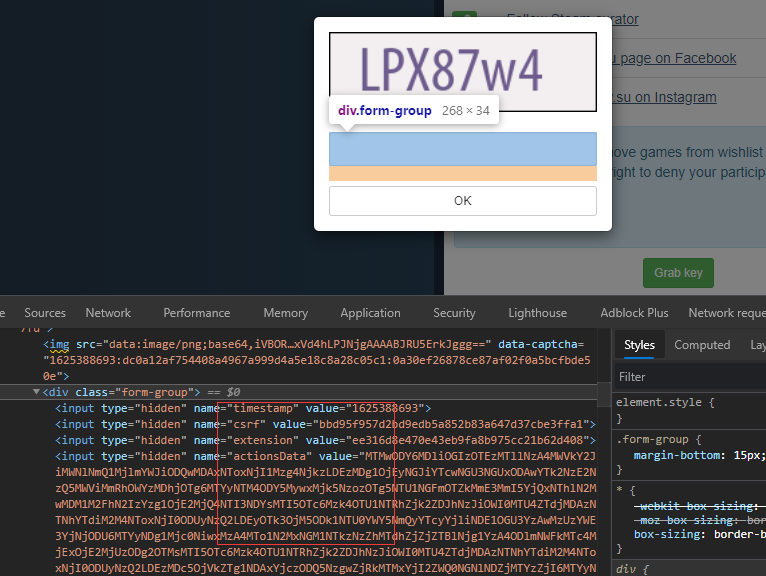Viewport: 766px width, 576px height.
Task: Open the Performance tab
Action: 196,313
